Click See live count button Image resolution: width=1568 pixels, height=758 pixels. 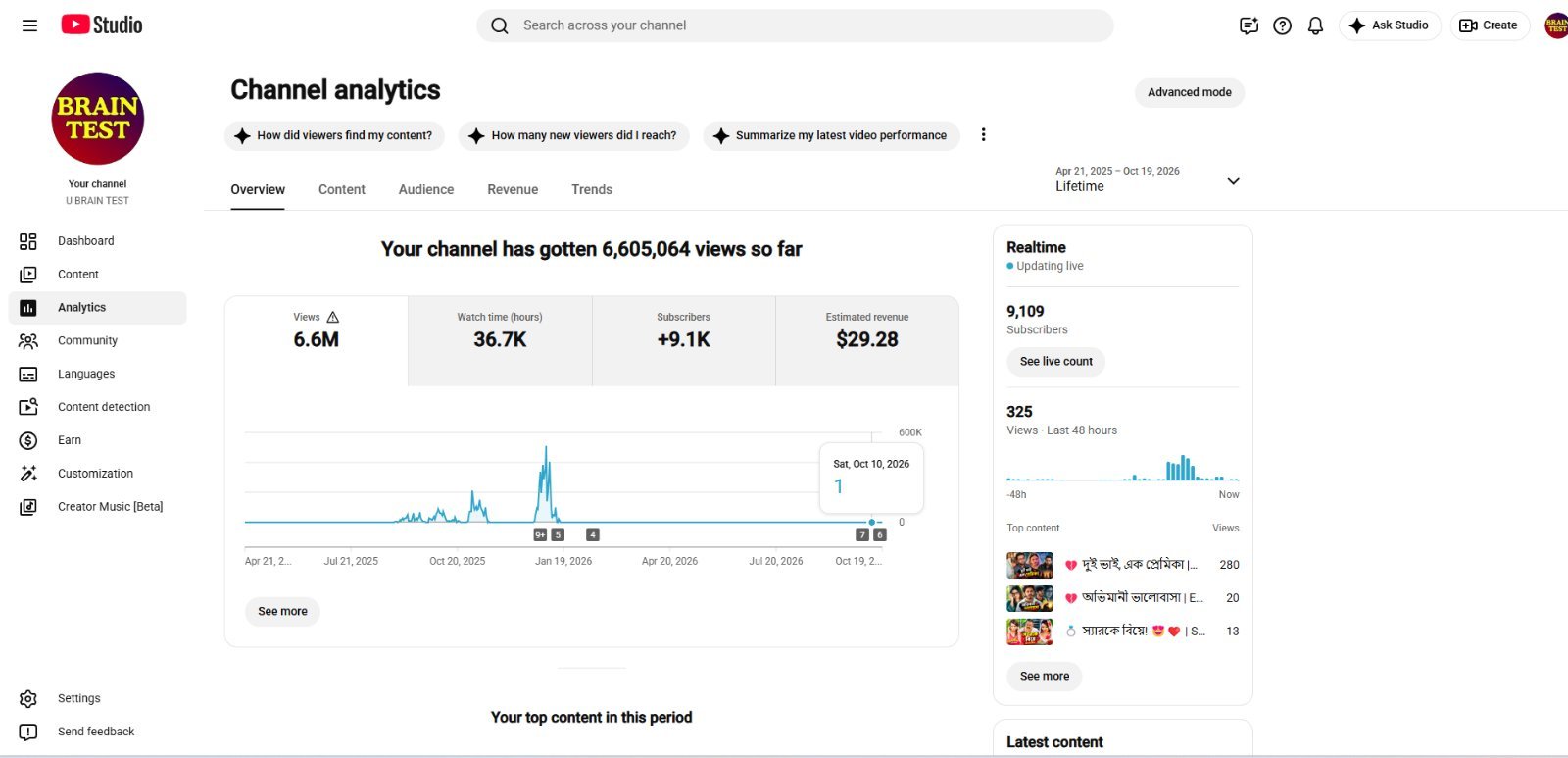tap(1055, 362)
